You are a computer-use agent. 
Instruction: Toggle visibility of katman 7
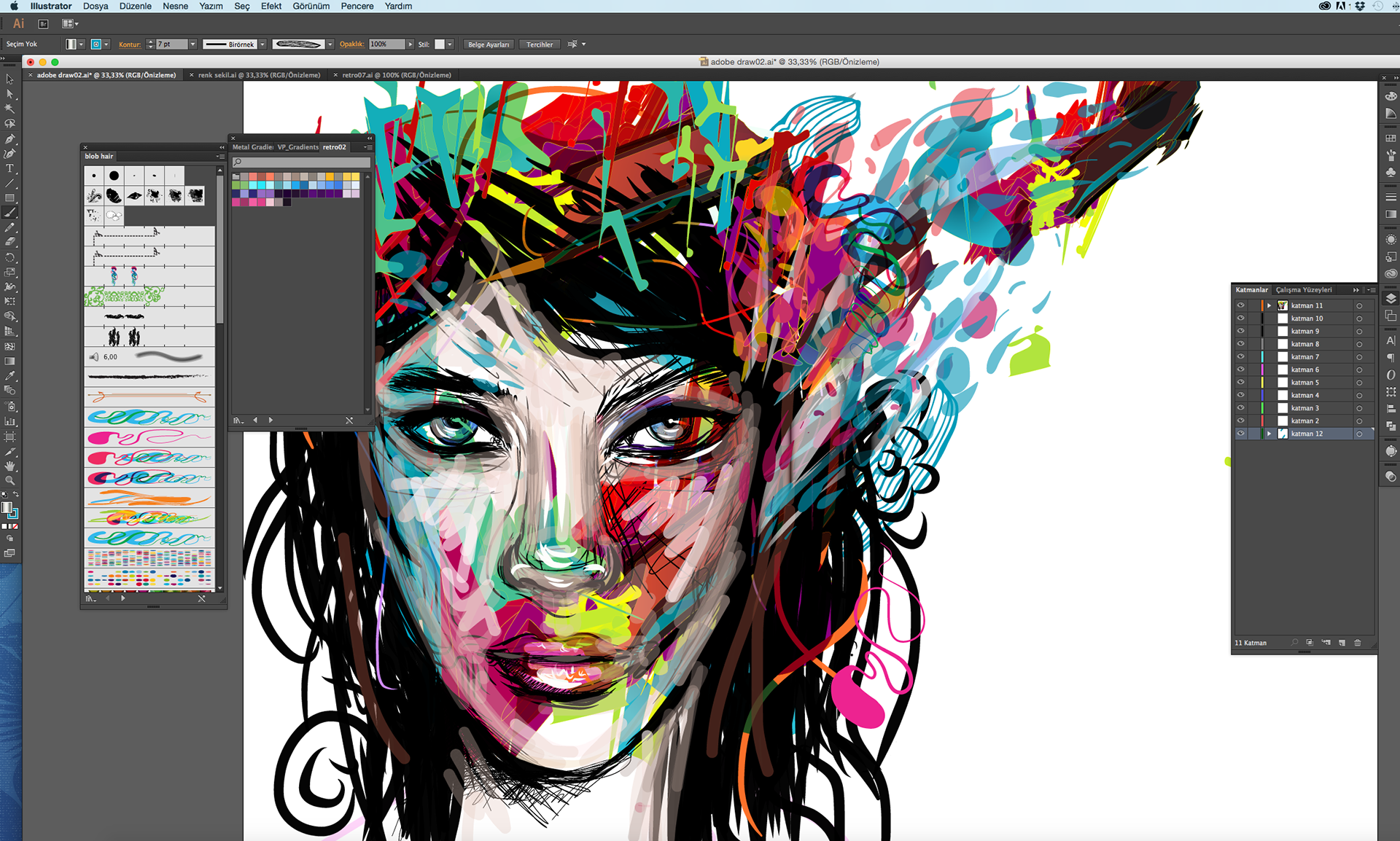coord(1240,356)
